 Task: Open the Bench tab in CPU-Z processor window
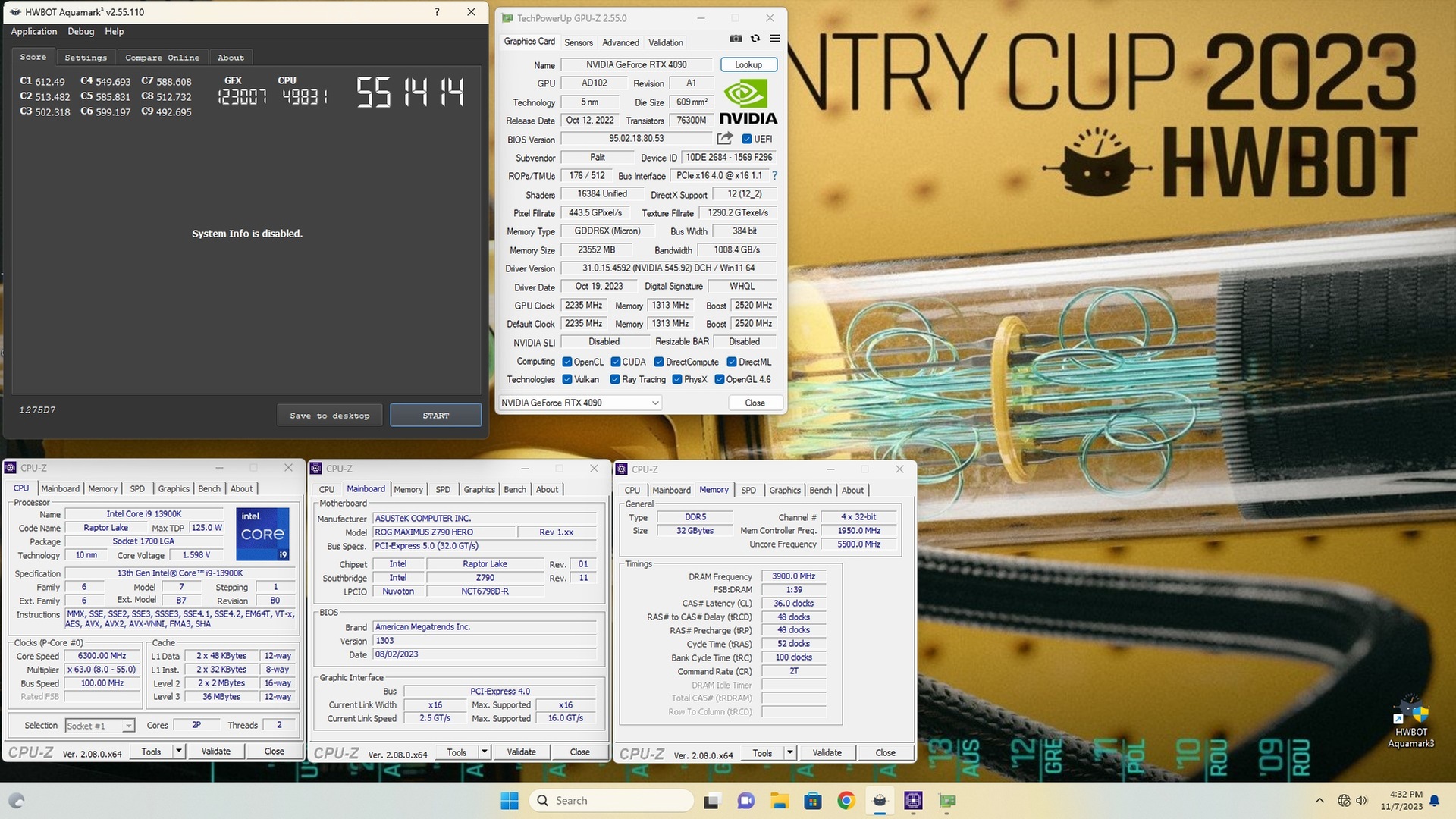tap(209, 488)
